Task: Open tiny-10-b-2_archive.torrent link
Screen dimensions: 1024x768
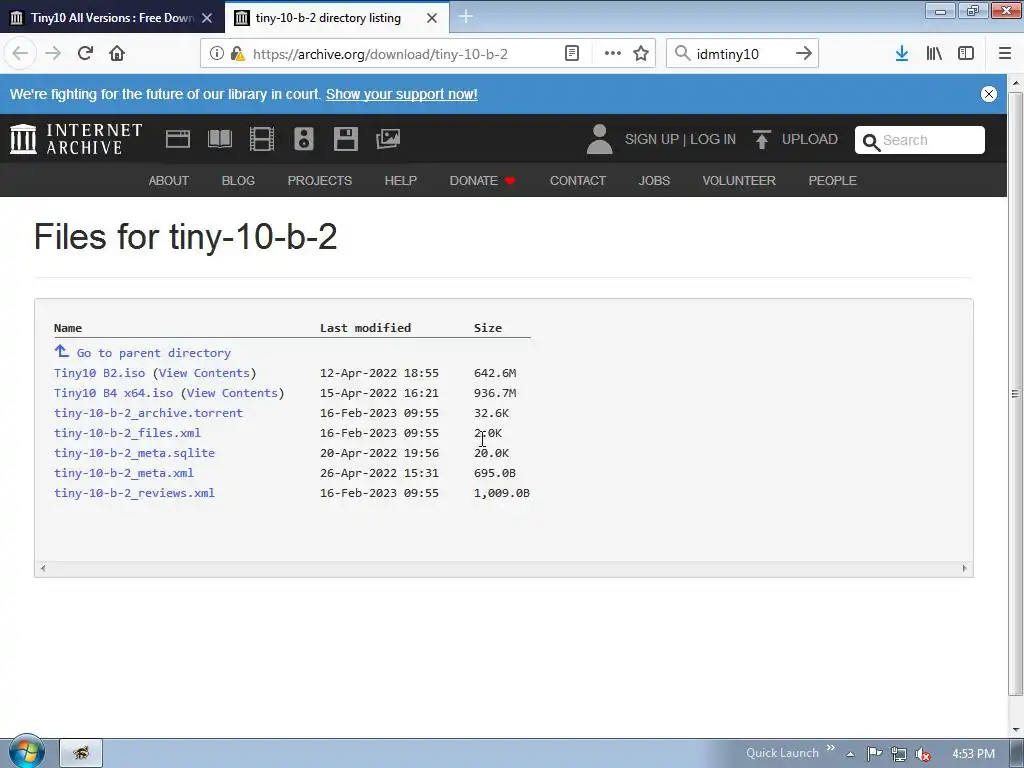Action: (x=148, y=413)
